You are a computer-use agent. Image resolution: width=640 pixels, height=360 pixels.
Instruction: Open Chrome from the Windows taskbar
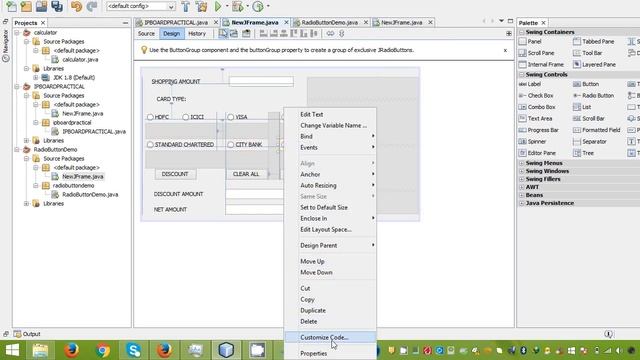[x=103, y=350]
